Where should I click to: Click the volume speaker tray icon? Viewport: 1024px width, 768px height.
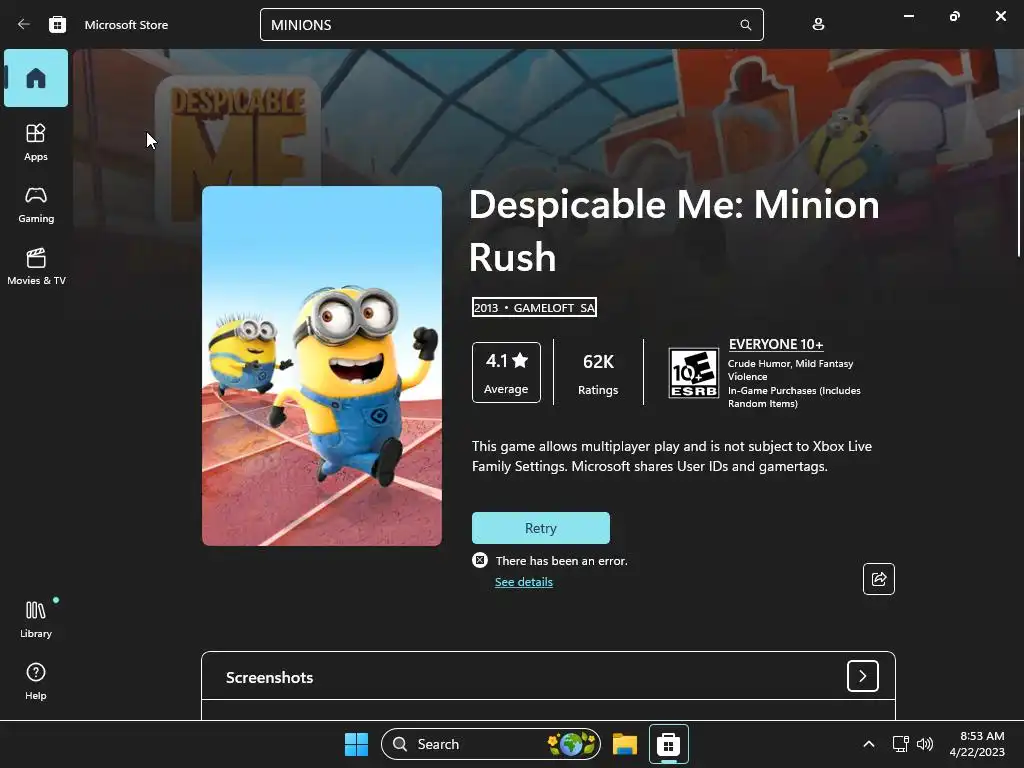(925, 744)
